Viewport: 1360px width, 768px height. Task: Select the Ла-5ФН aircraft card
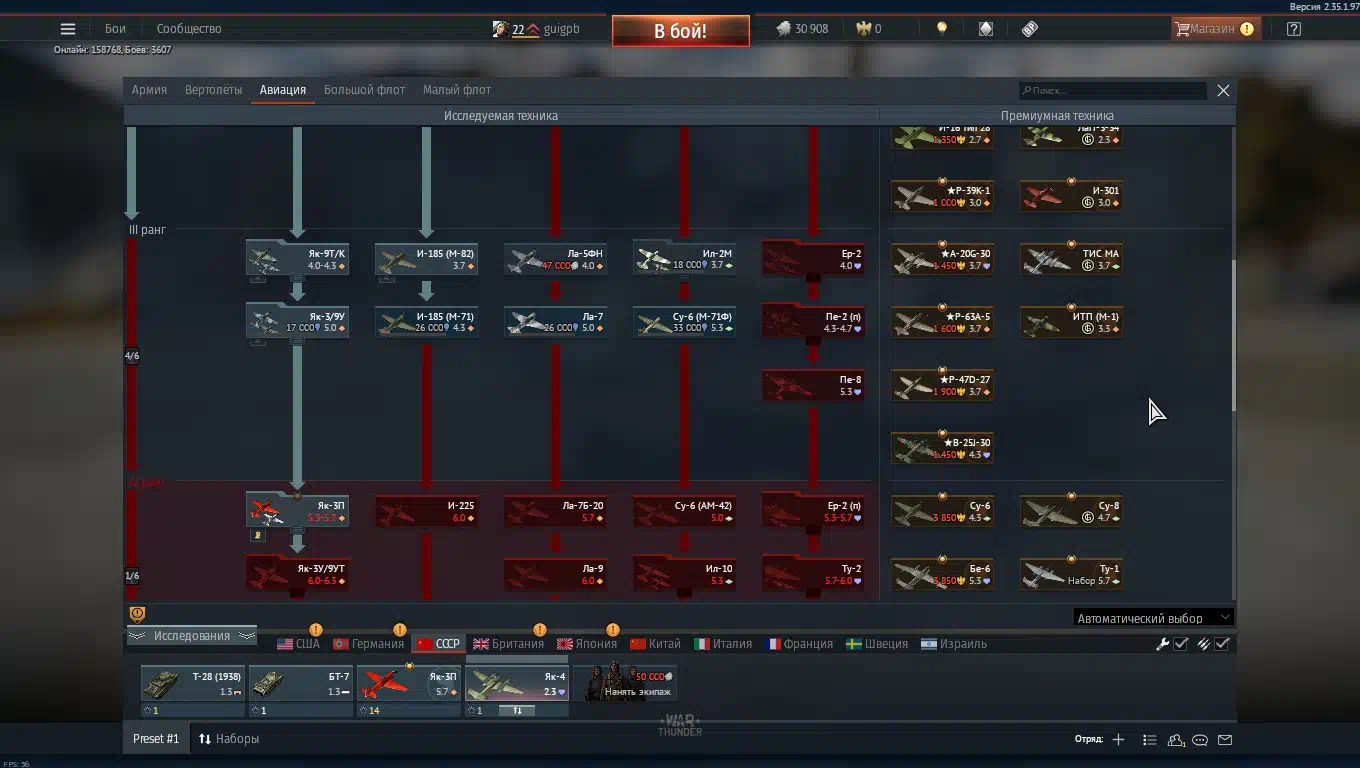pyautogui.click(x=555, y=258)
